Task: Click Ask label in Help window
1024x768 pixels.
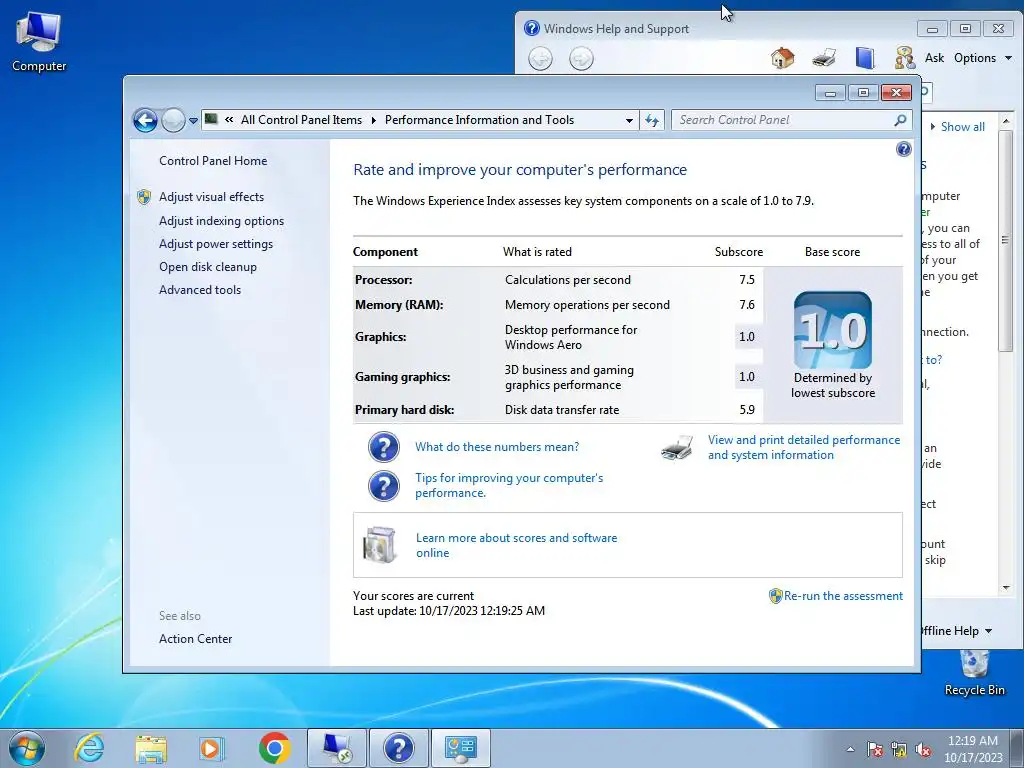Action: 934,58
